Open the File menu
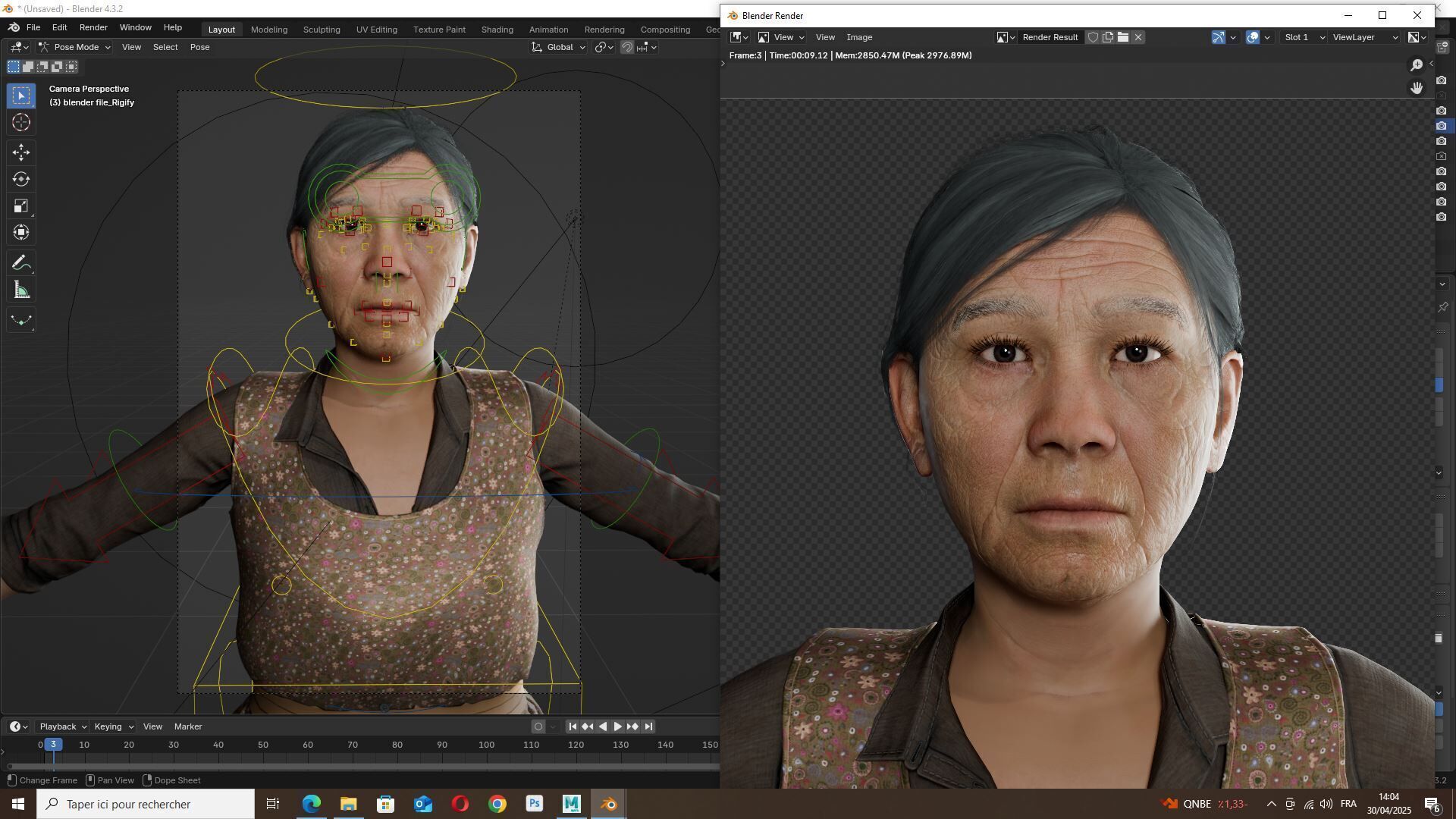Viewport: 1456px width, 819px height. [33, 27]
